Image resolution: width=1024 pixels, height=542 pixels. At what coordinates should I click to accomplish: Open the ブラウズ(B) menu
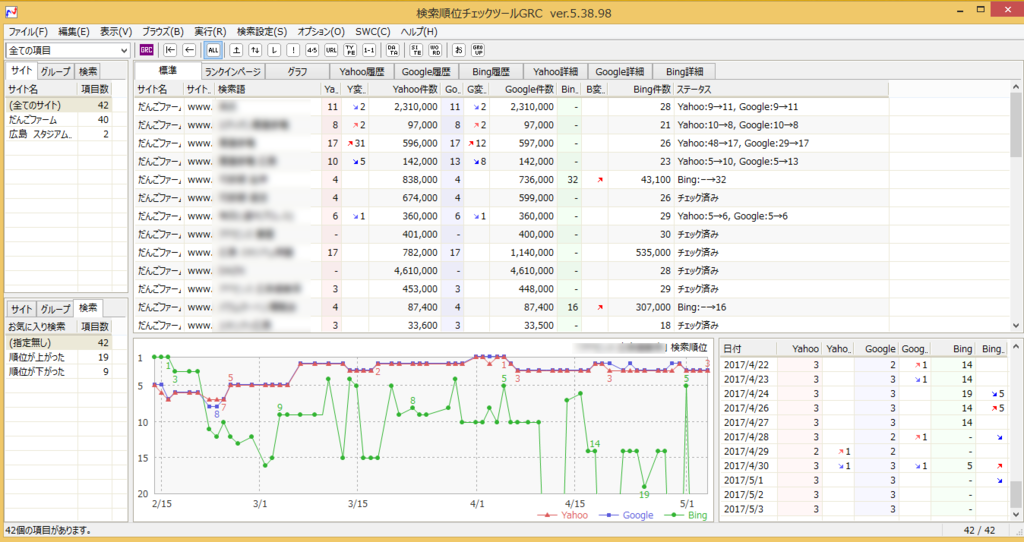(163, 31)
